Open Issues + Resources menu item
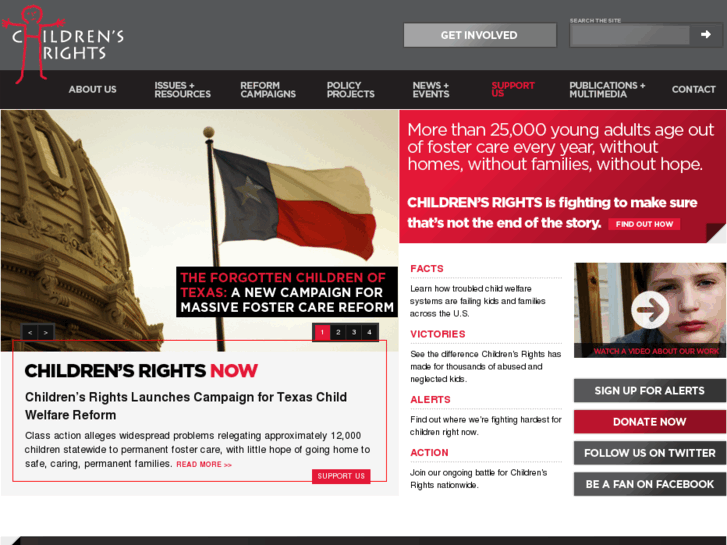This screenshot has width=727, height=545. tap(182, 90)
